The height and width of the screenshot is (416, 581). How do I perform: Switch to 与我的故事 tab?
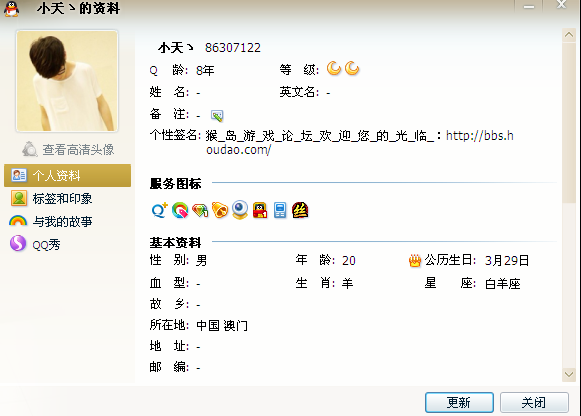click(x=51, y=222)
